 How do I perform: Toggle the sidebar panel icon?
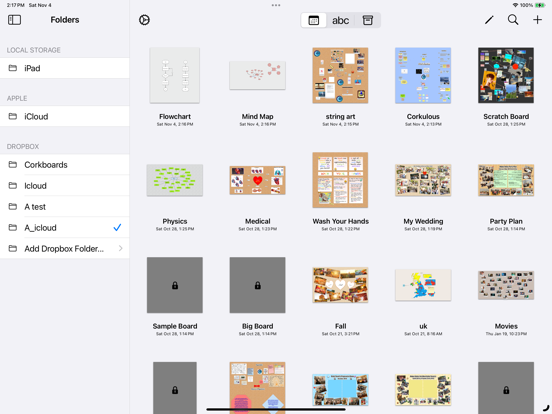(14, 20)
